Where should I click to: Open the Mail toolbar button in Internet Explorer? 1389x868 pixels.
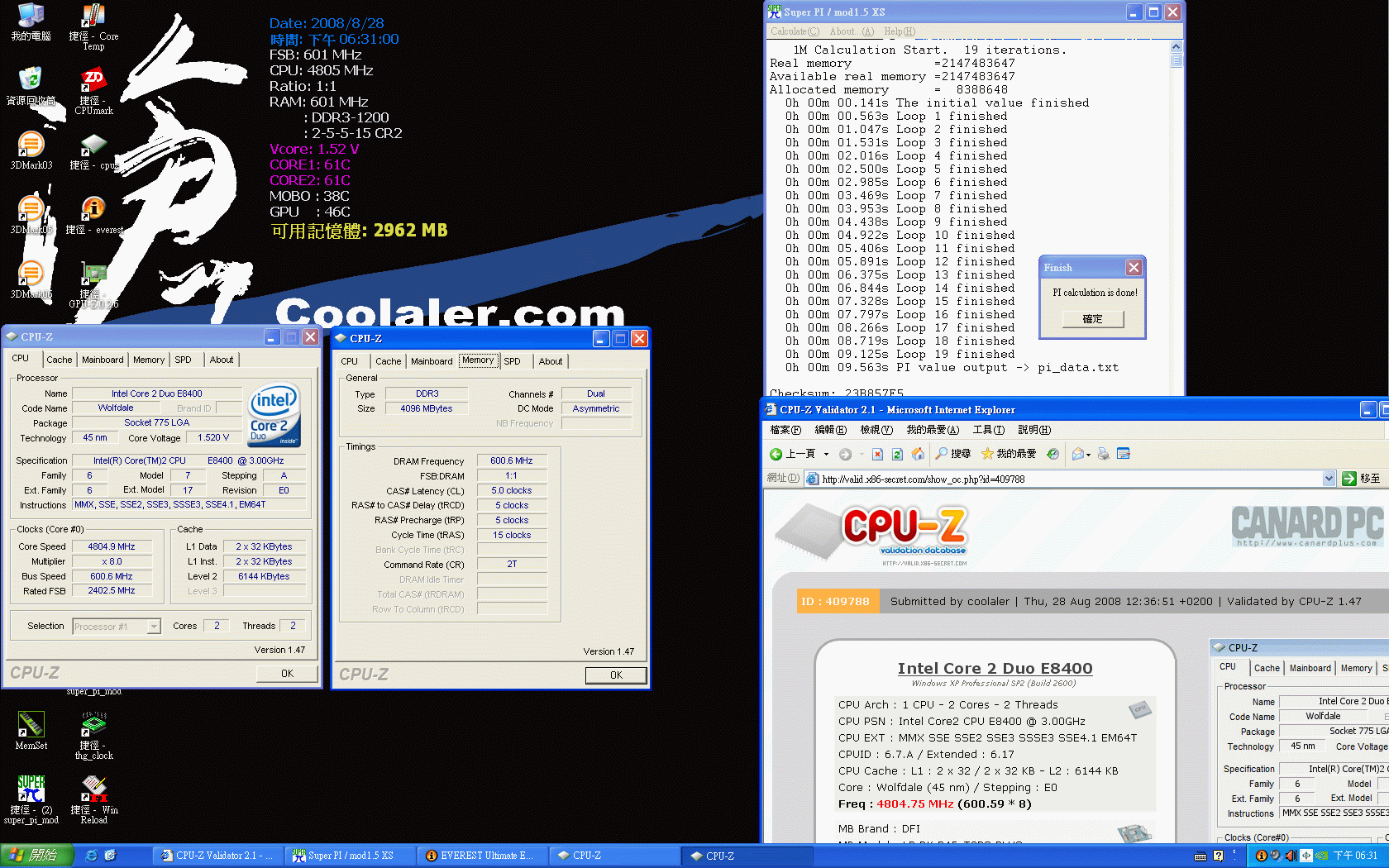(x=1077, y=454)
